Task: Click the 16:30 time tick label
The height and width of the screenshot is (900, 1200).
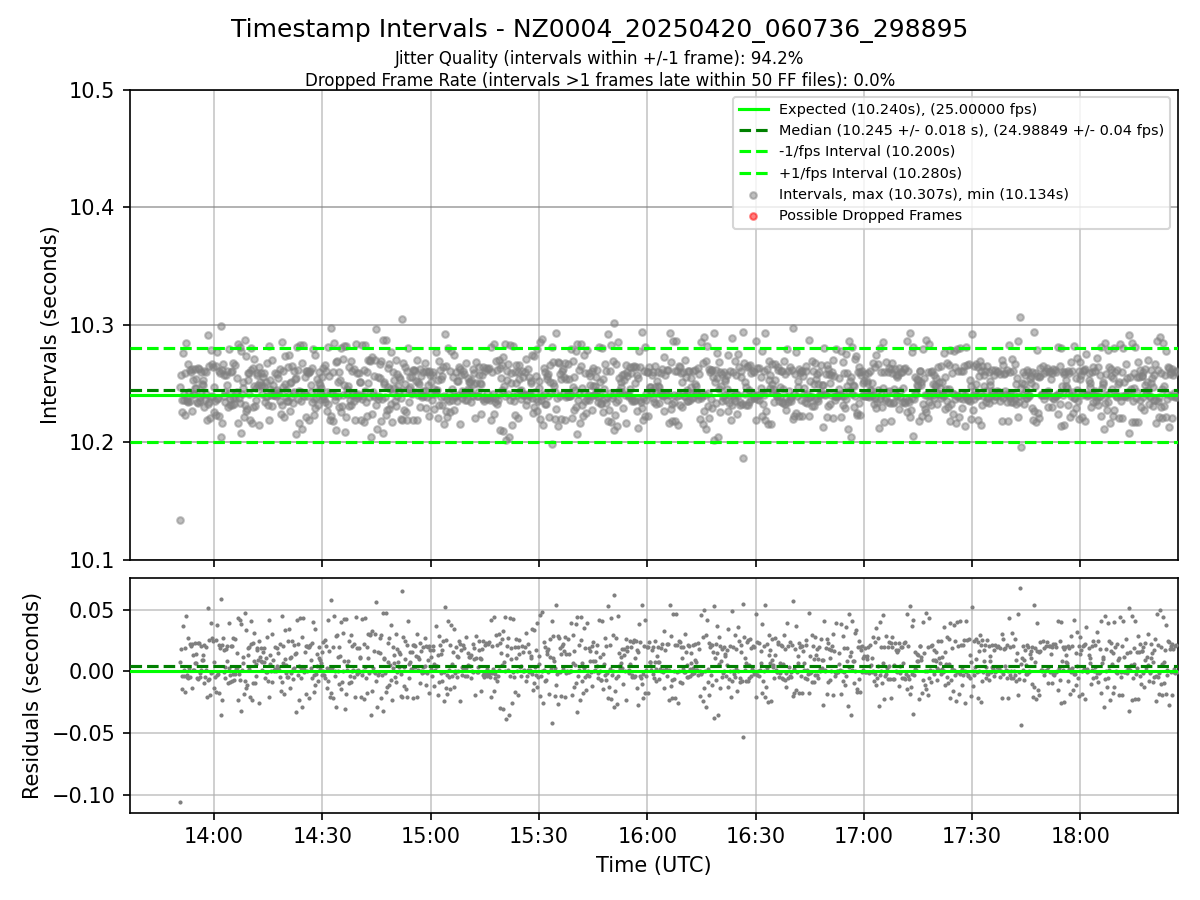Action: click(755, 835)
